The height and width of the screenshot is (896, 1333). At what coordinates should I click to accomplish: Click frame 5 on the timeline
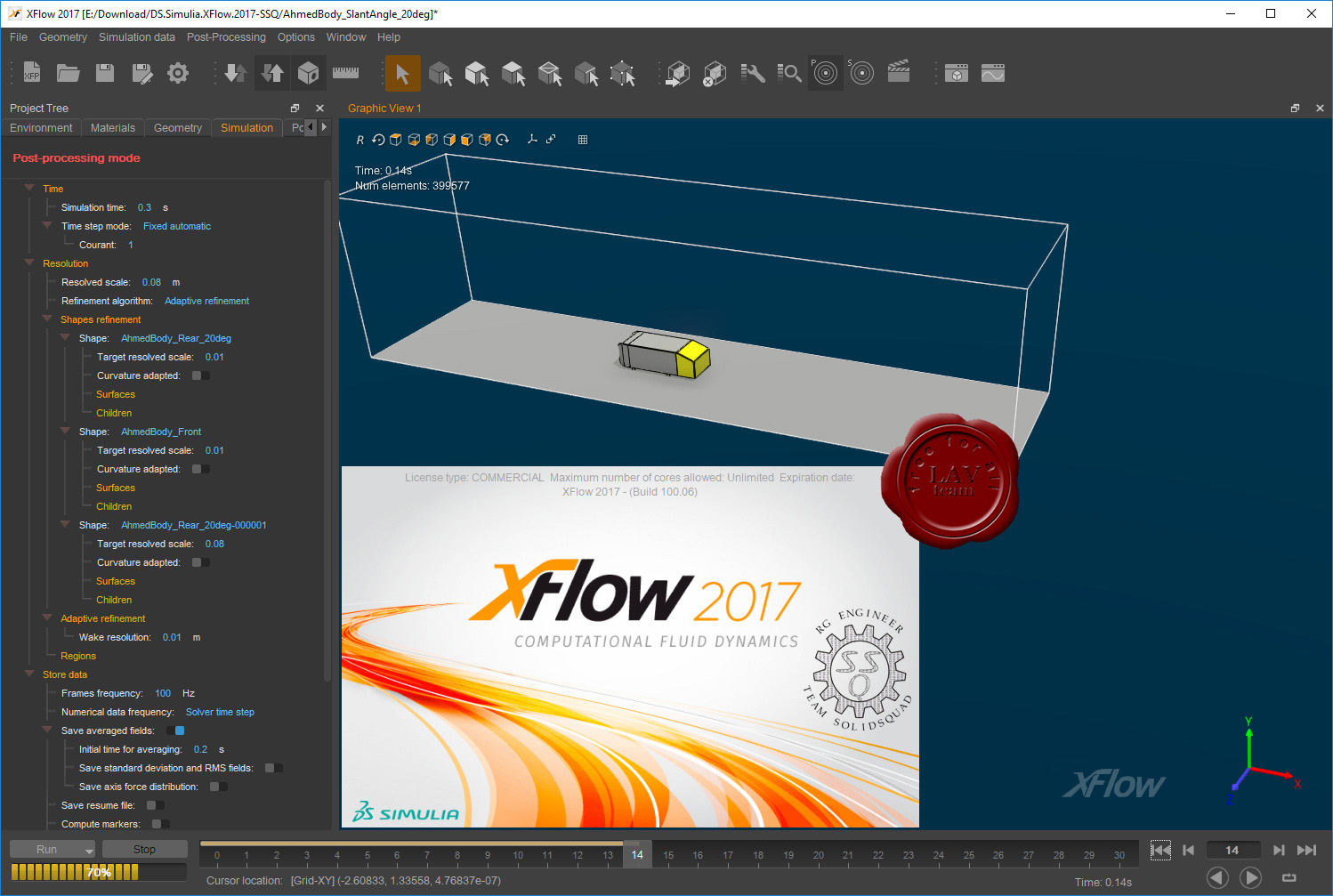tap(368, 855)
